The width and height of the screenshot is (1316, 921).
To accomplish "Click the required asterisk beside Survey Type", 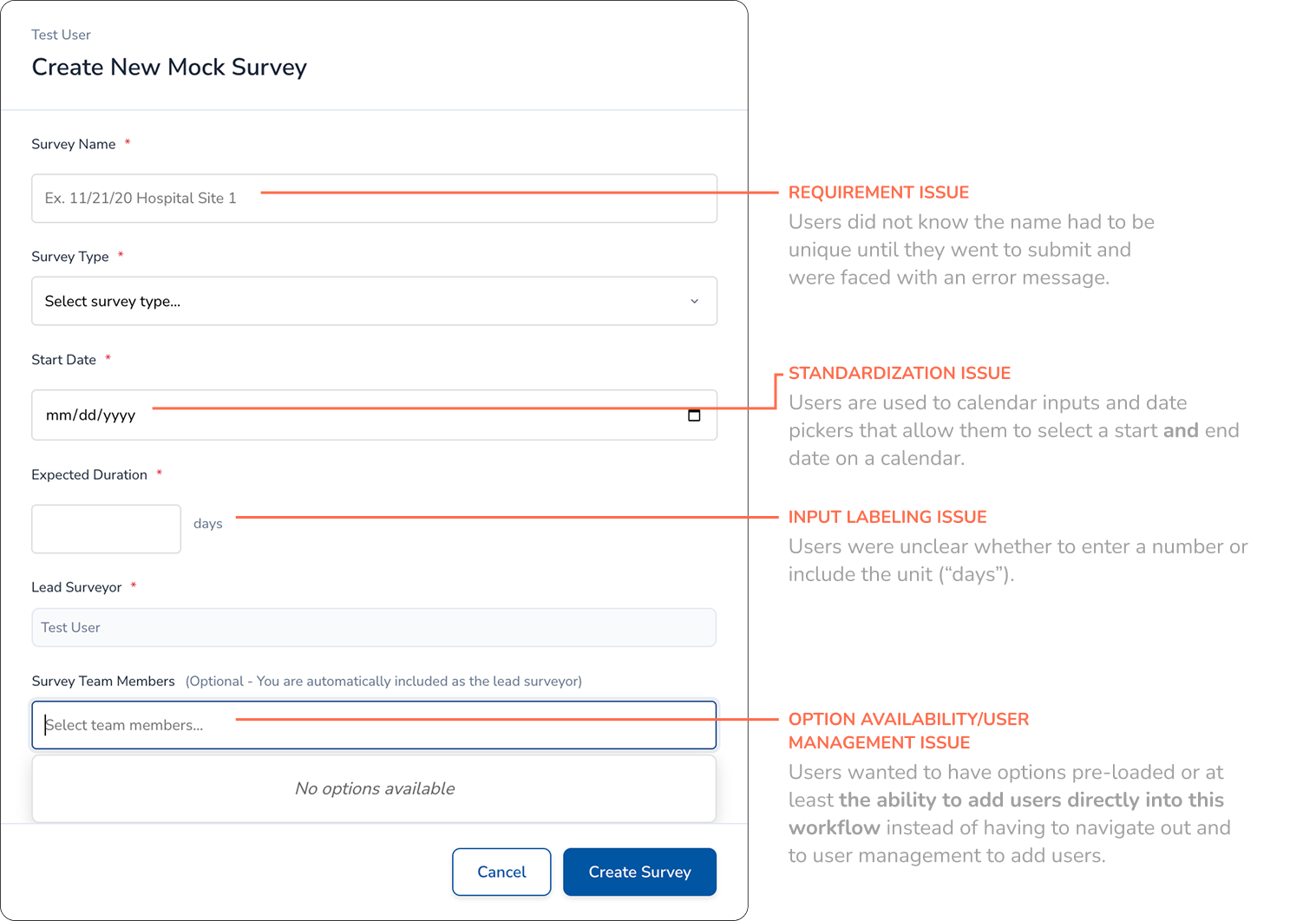I will coord(120,255).
